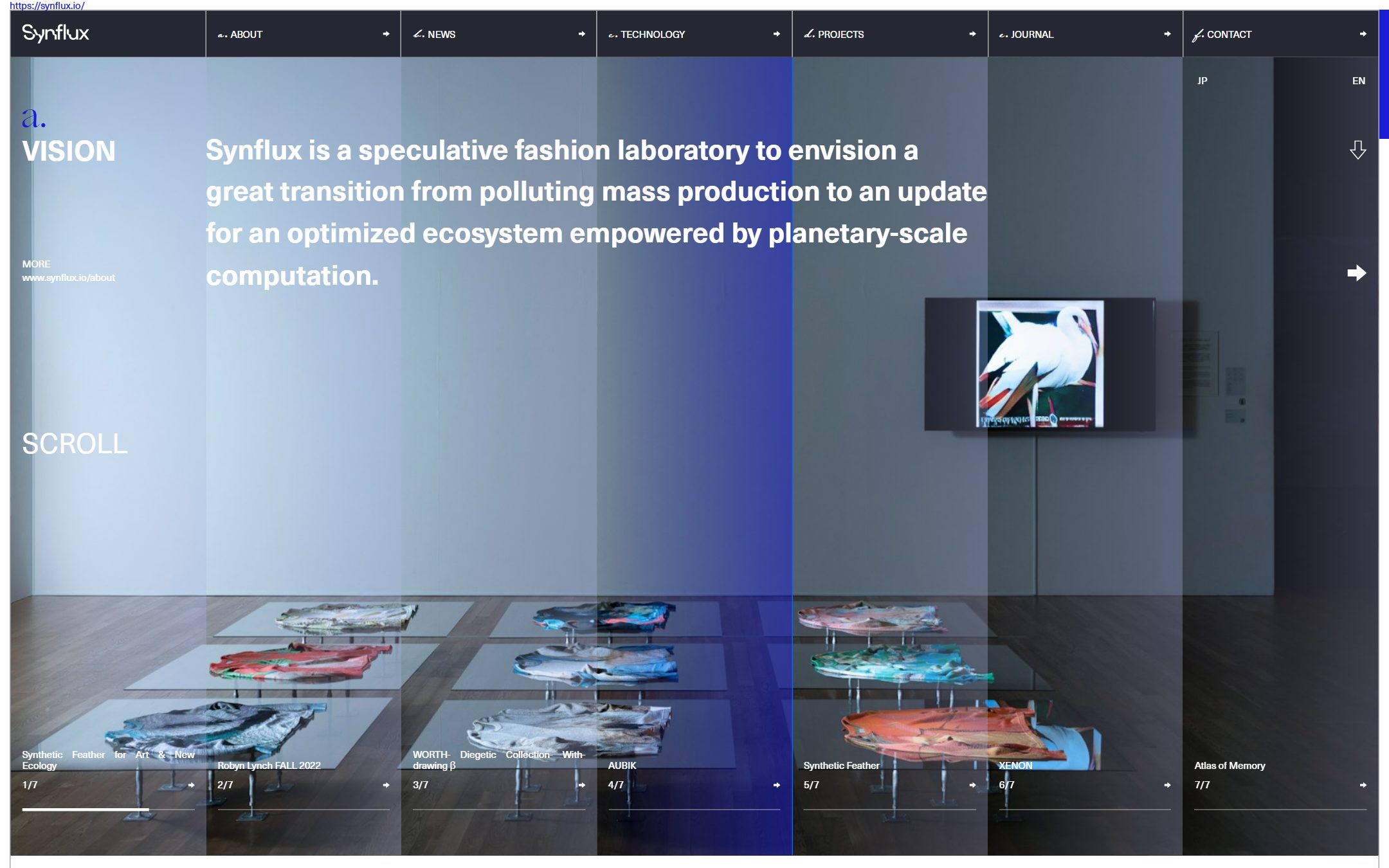Switch language to JP
The height and width of the screenshot is (868, 1389).
pyautogui.click(x=1202, y=81)
